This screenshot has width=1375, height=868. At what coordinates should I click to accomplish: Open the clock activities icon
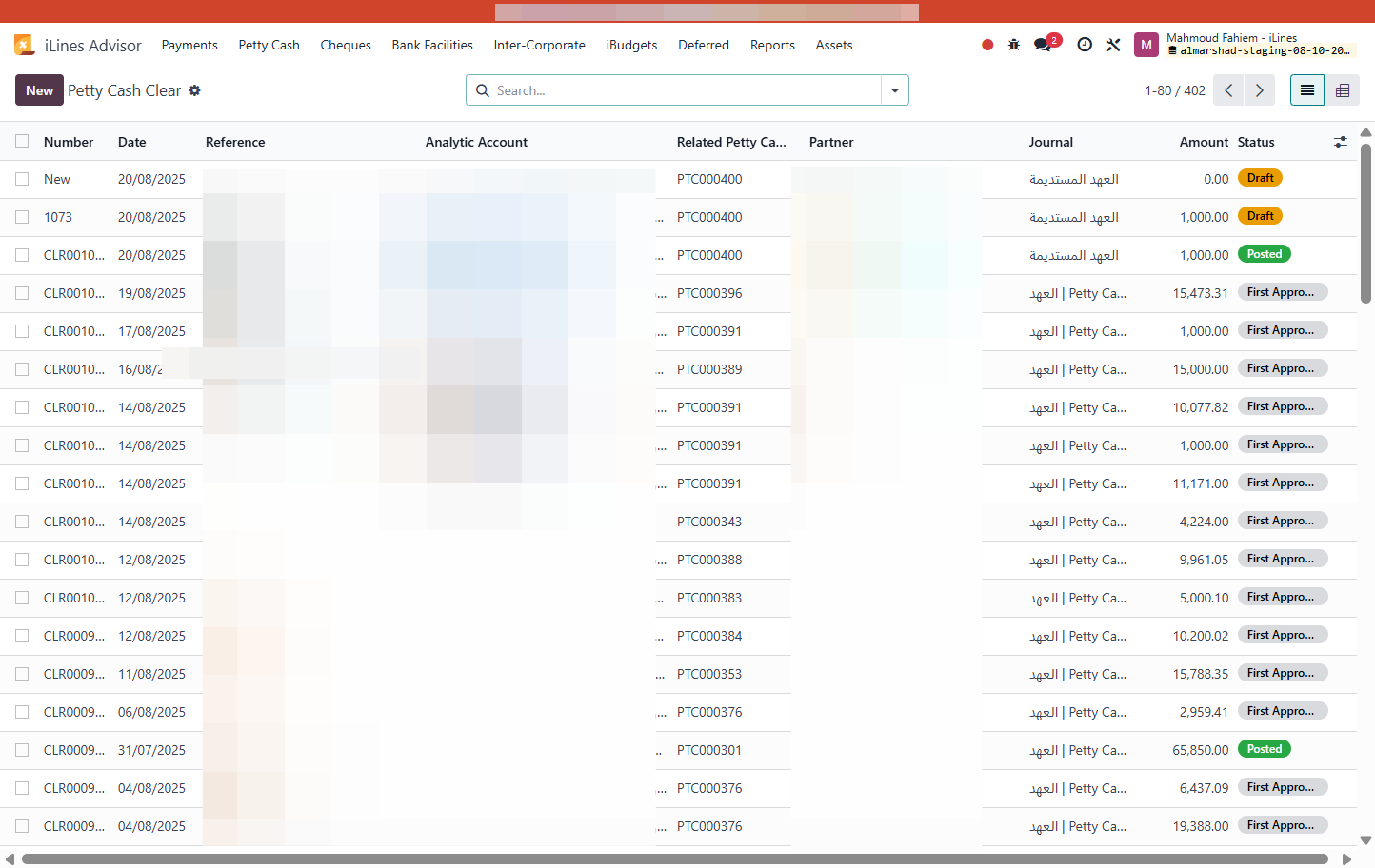coord(1085,45)
